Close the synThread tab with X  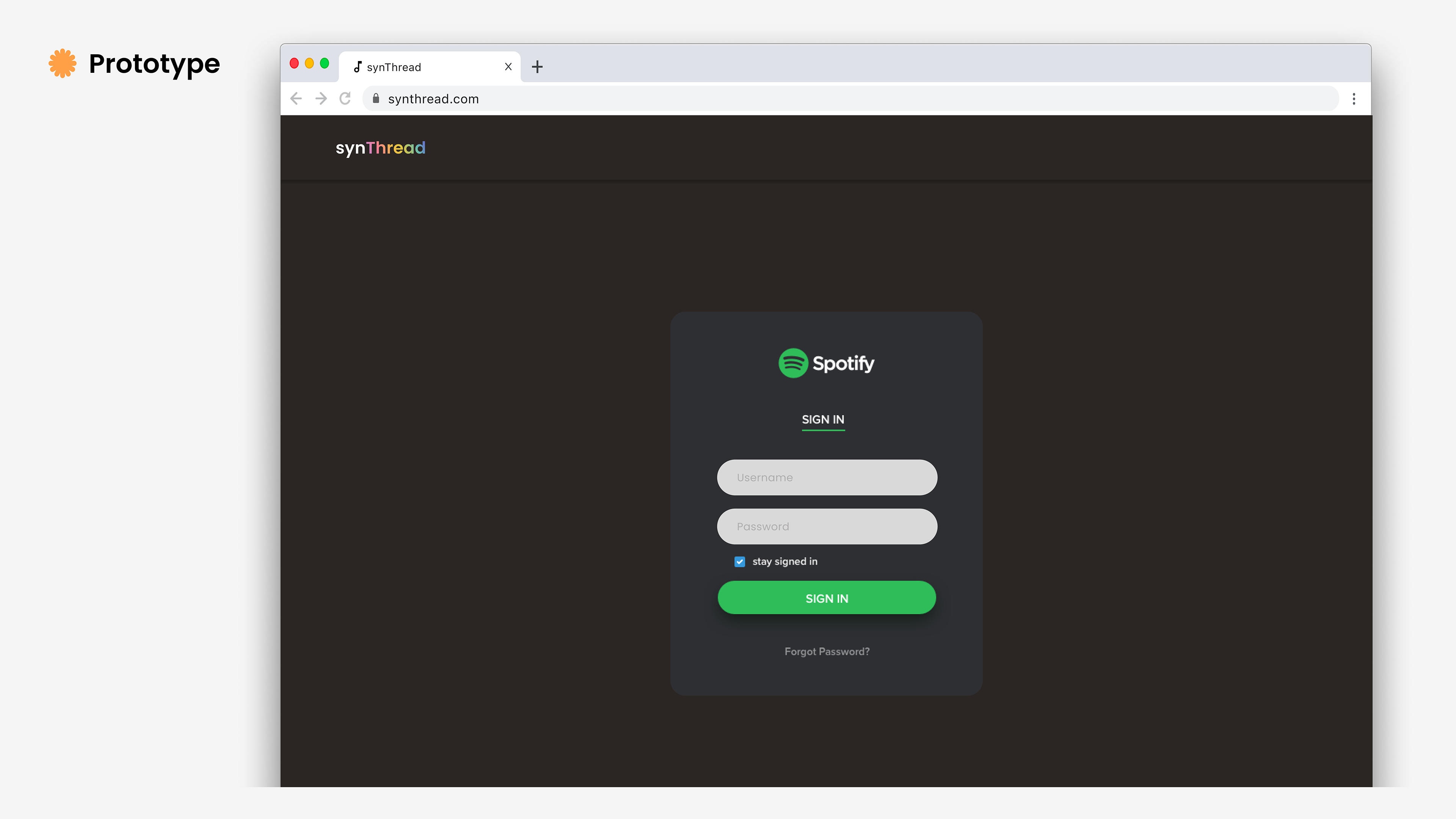point(508,67)
